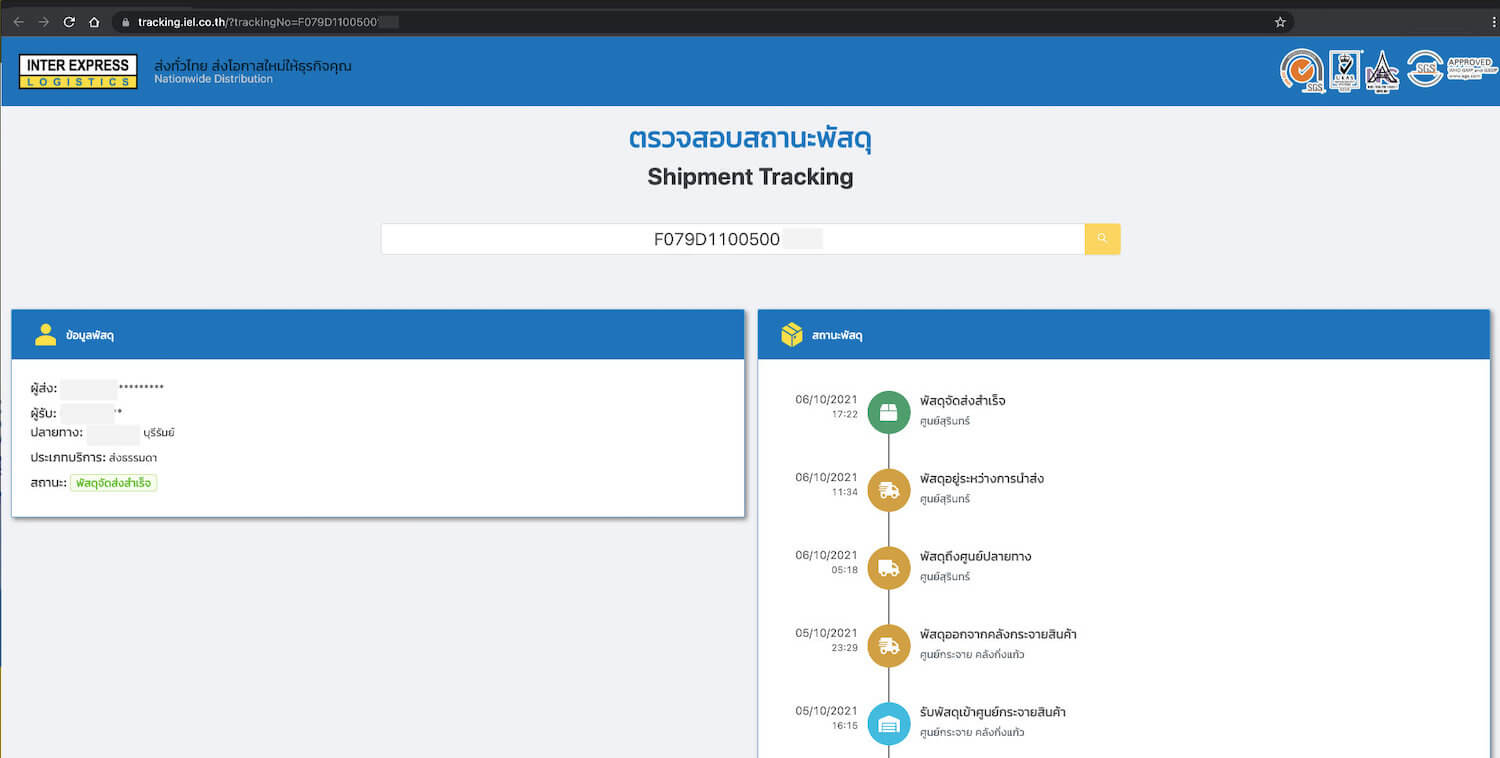Click the blue warehouse icon at 16:15

888,724
